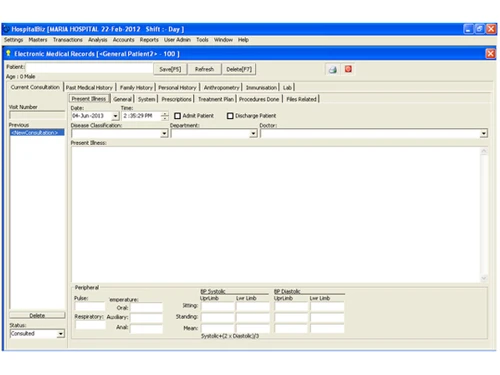
Task: Click the HospitalBiz application icon in the title bar
Action: tap(6, 29)
